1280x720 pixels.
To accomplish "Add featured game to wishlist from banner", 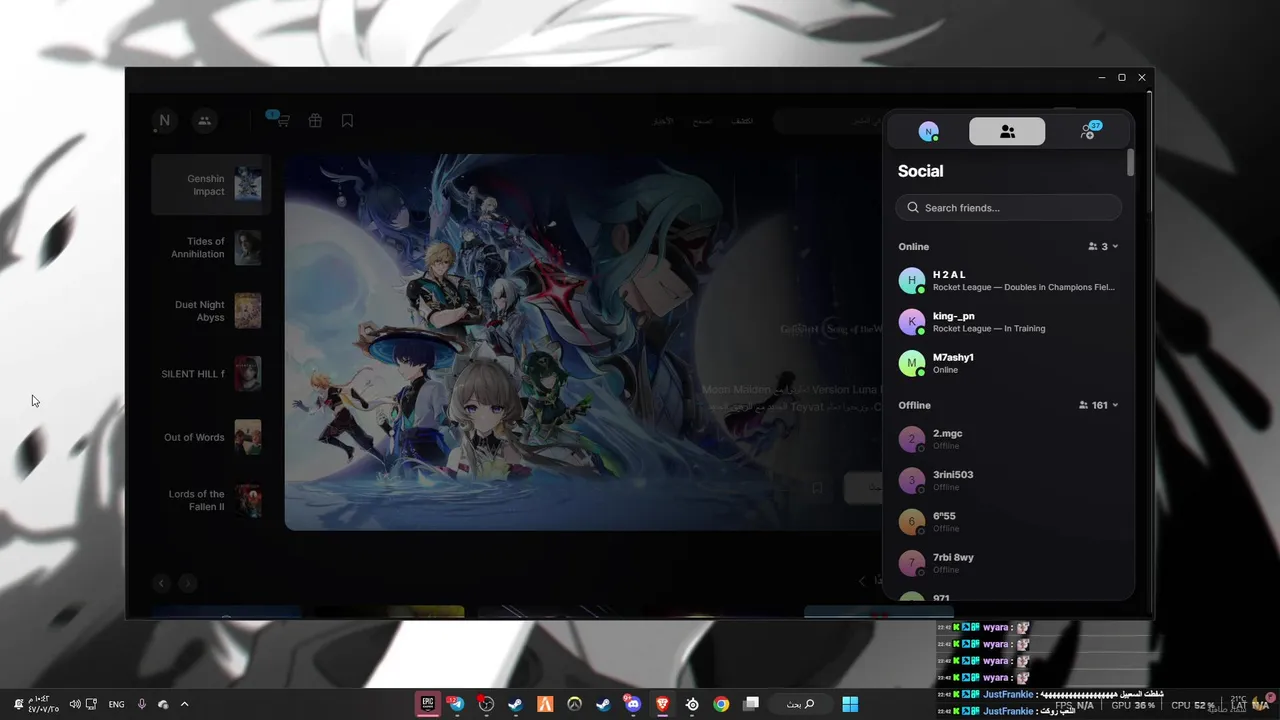I will coord(817,488).
